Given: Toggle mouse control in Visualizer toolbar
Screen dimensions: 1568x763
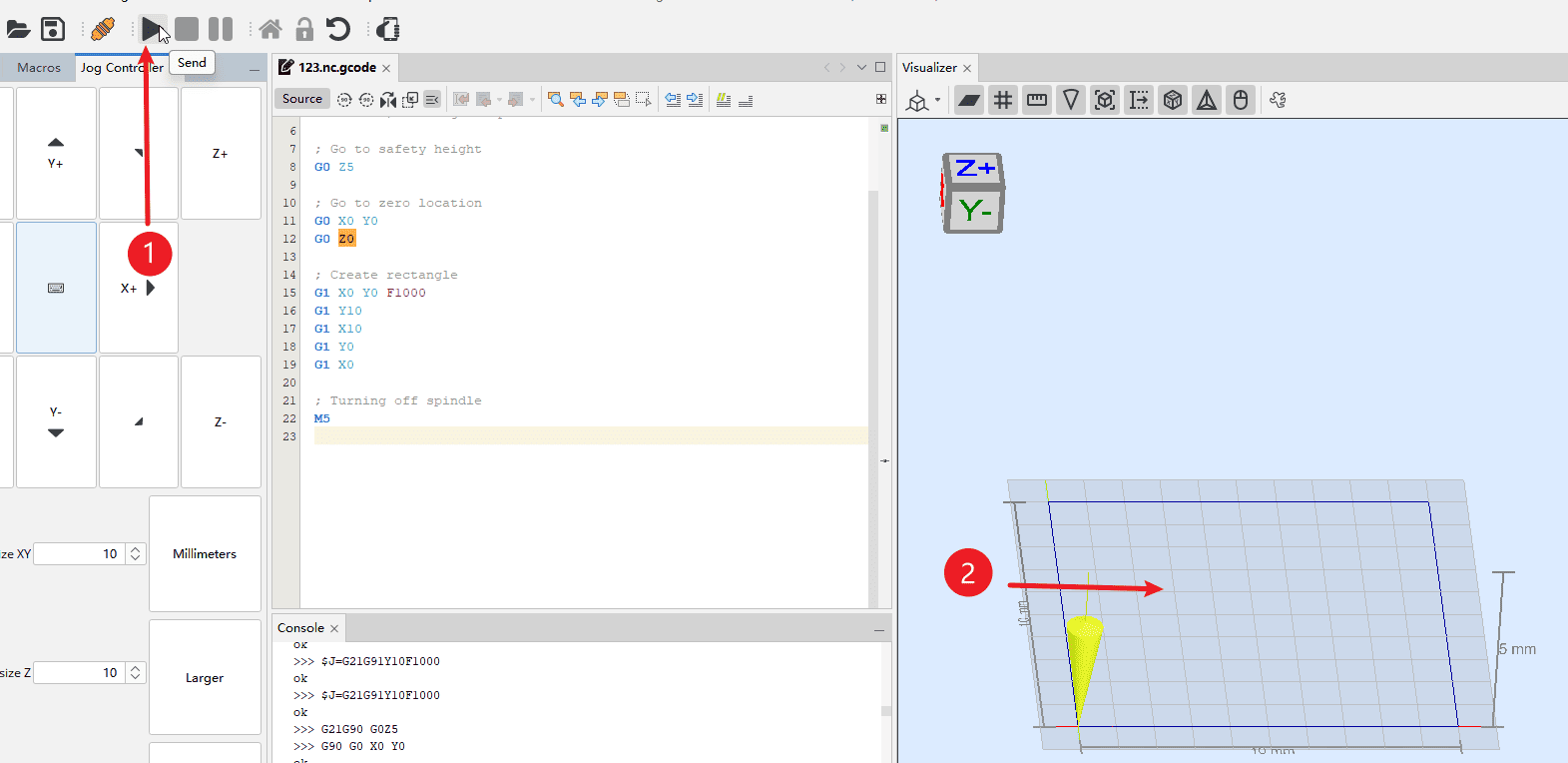Looking at the screenshot, I should pyautogui.click(x=1241, y=100).
